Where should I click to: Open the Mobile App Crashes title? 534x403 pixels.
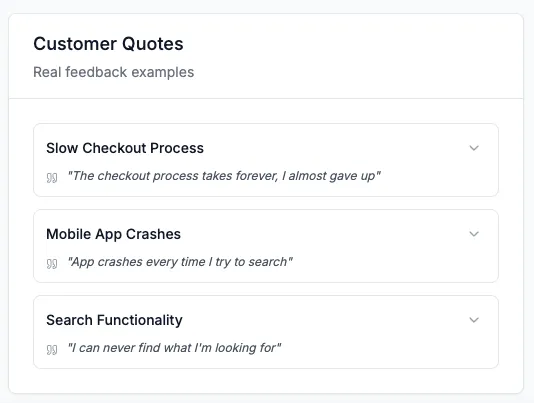tap(113, 234)
